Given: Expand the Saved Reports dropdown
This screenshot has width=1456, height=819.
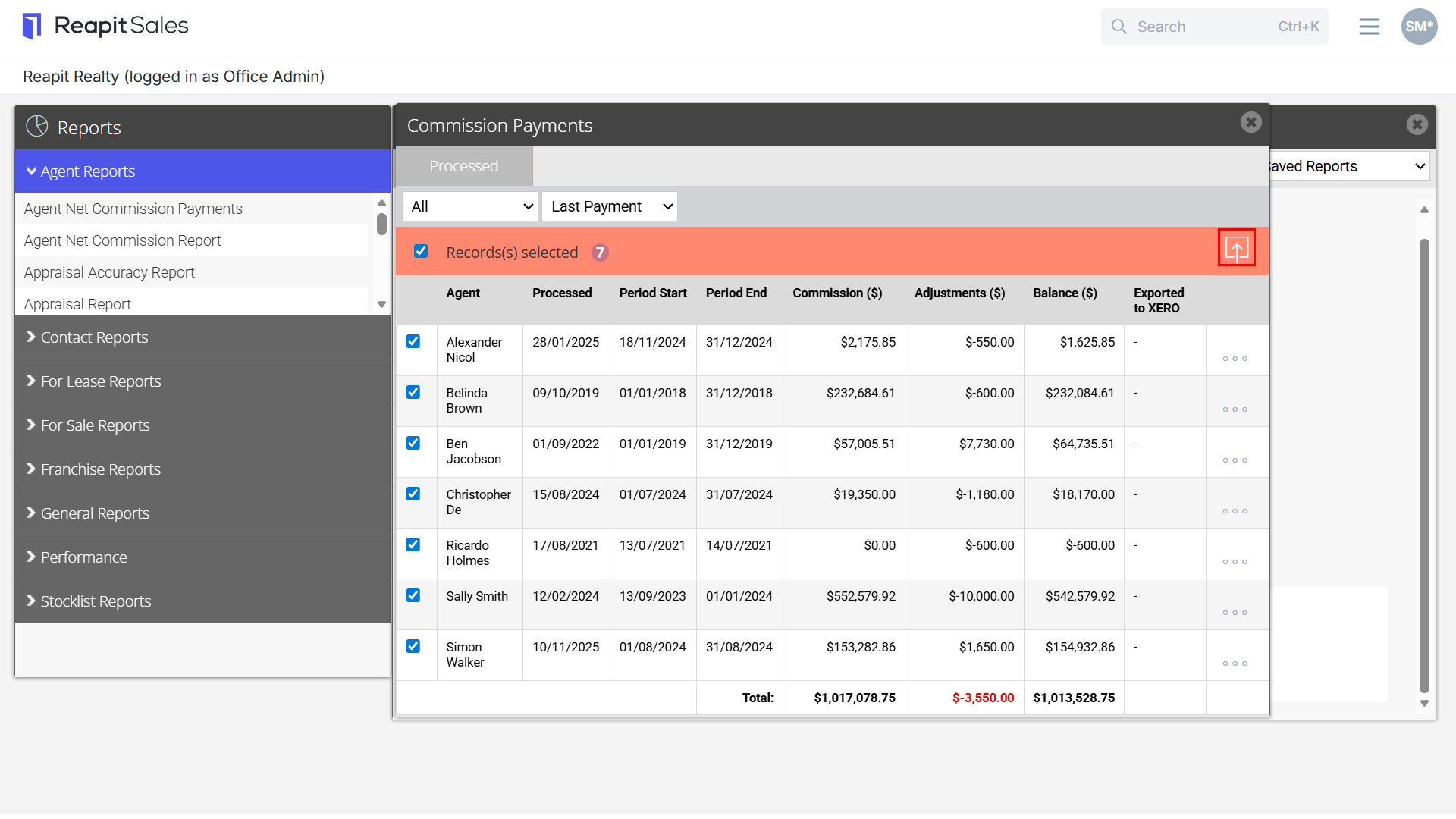Looking at the screenshot, I should click(1348, 166).
